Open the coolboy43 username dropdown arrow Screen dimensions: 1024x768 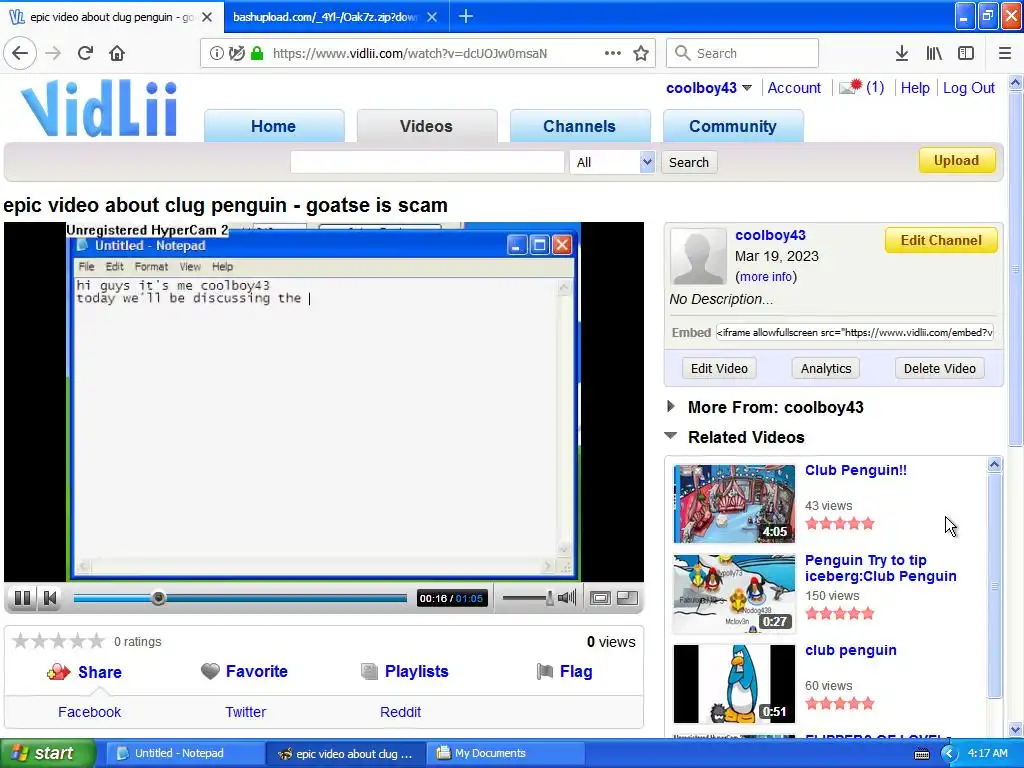pyautogui.click(x=747, y=88)
